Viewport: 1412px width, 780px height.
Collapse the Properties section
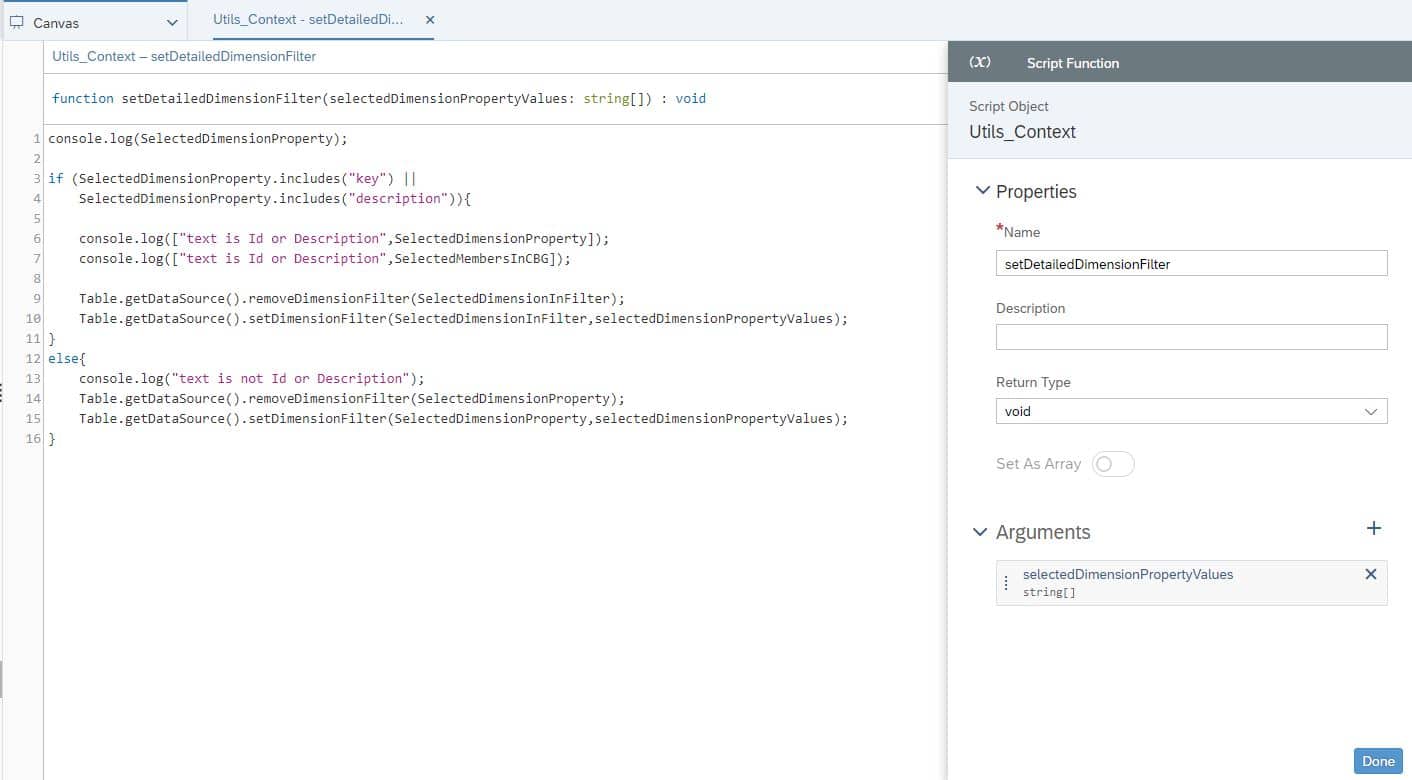[982, 191]
